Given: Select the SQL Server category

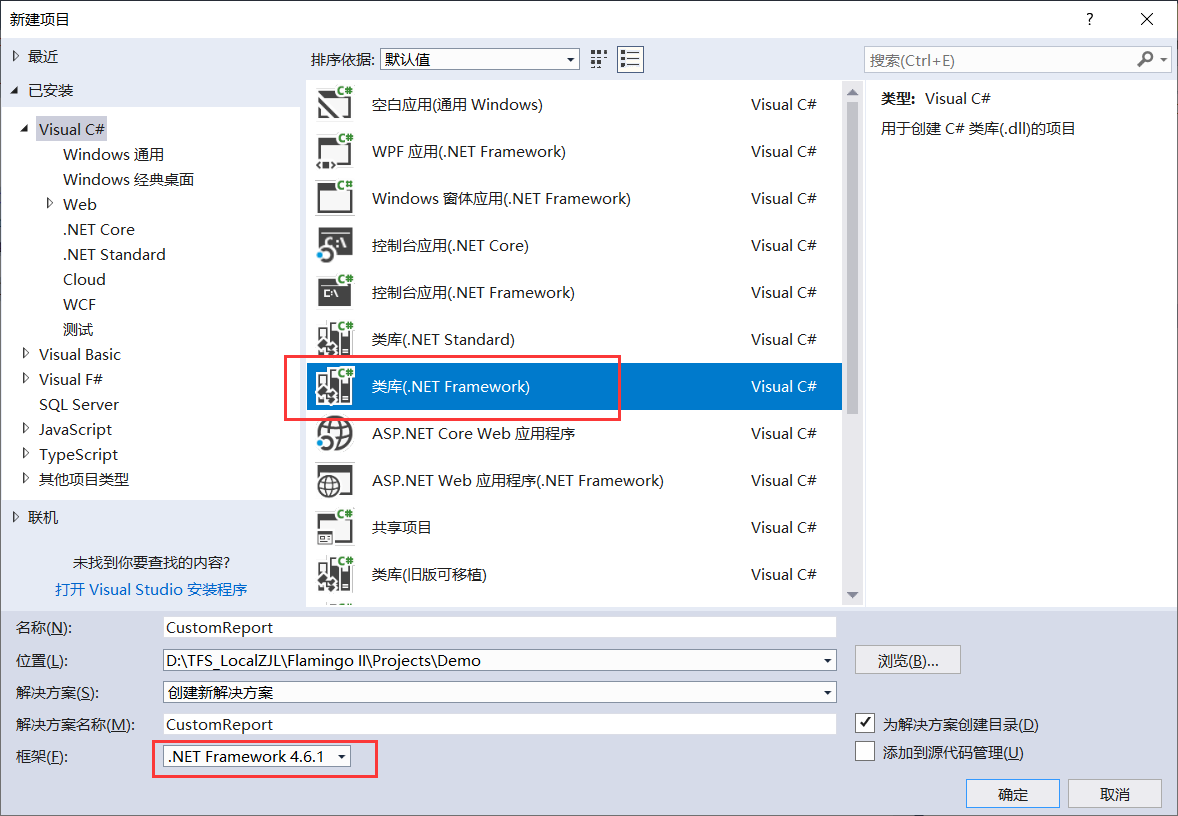Looking at the screenshot, I should click(79, 404).
